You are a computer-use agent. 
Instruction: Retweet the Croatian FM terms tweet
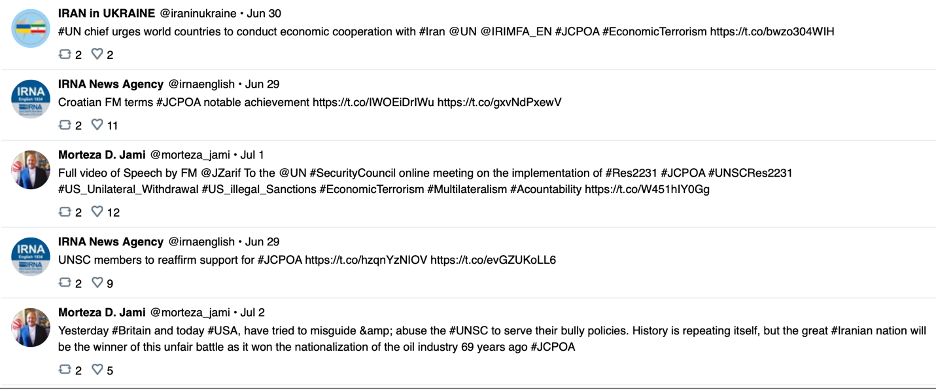click(x=64, y=125)
